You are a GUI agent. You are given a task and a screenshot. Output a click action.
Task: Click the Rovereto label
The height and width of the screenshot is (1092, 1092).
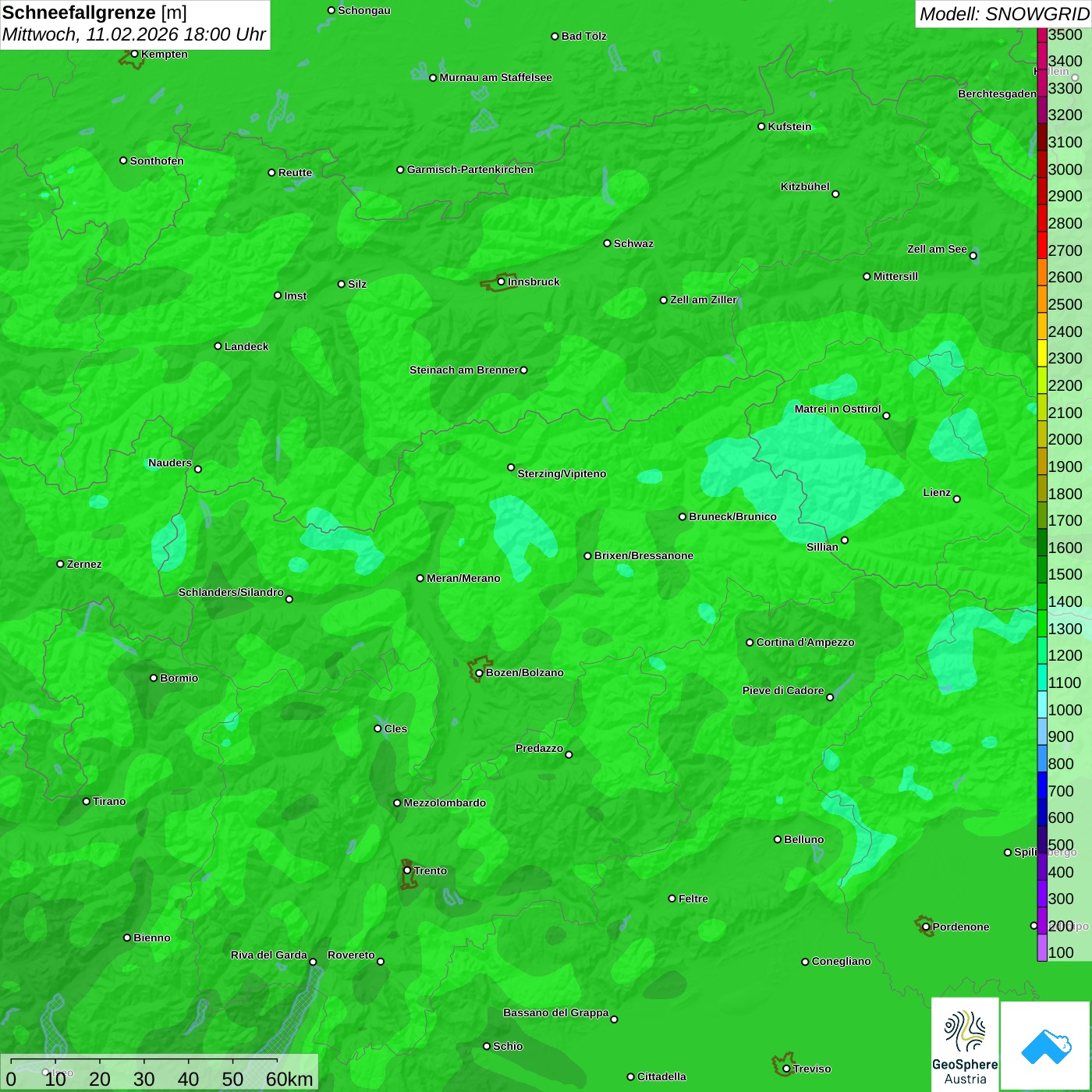[x=351, y=955]
